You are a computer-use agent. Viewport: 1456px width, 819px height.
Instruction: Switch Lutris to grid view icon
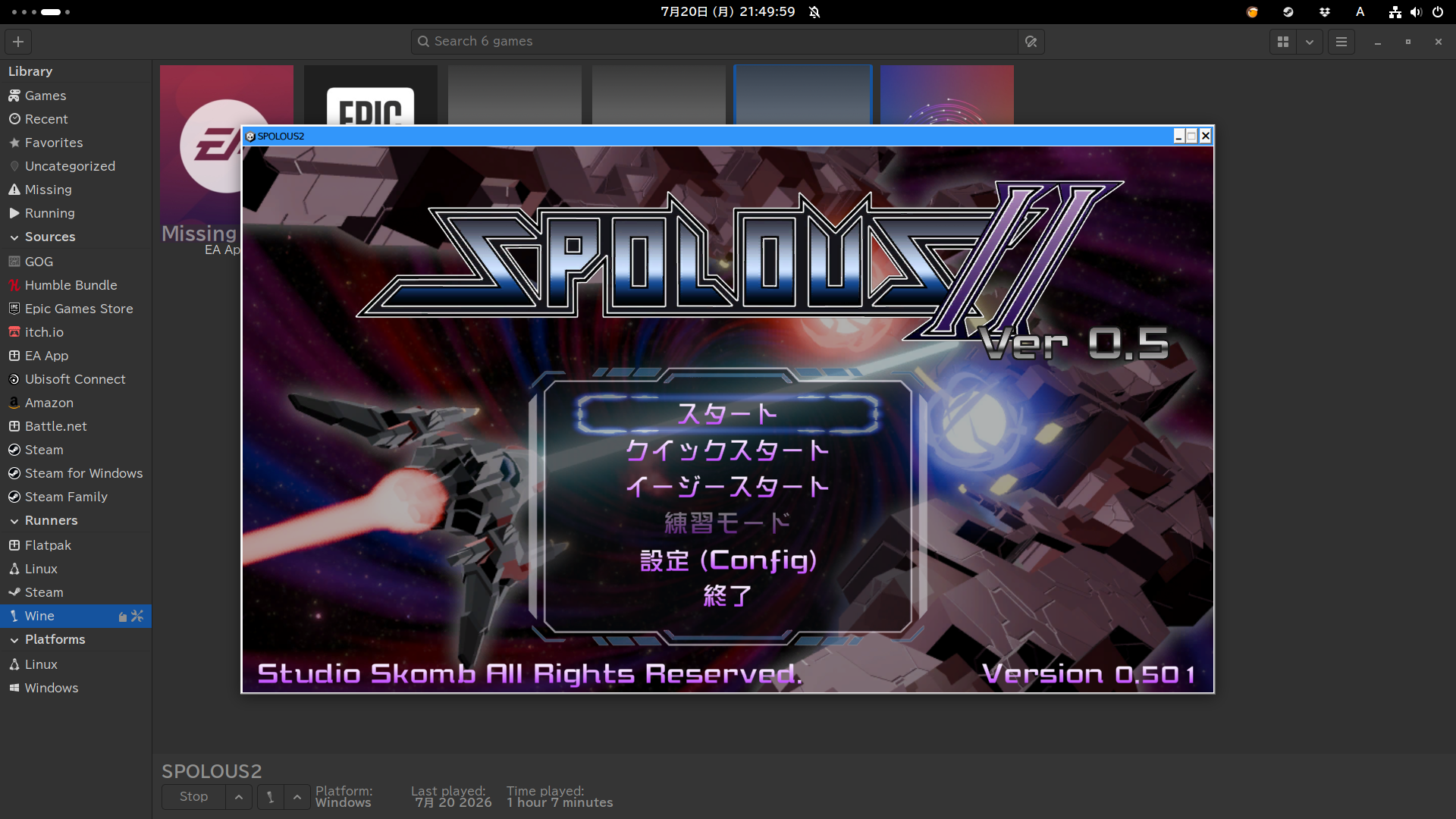tap(1283, 42)
